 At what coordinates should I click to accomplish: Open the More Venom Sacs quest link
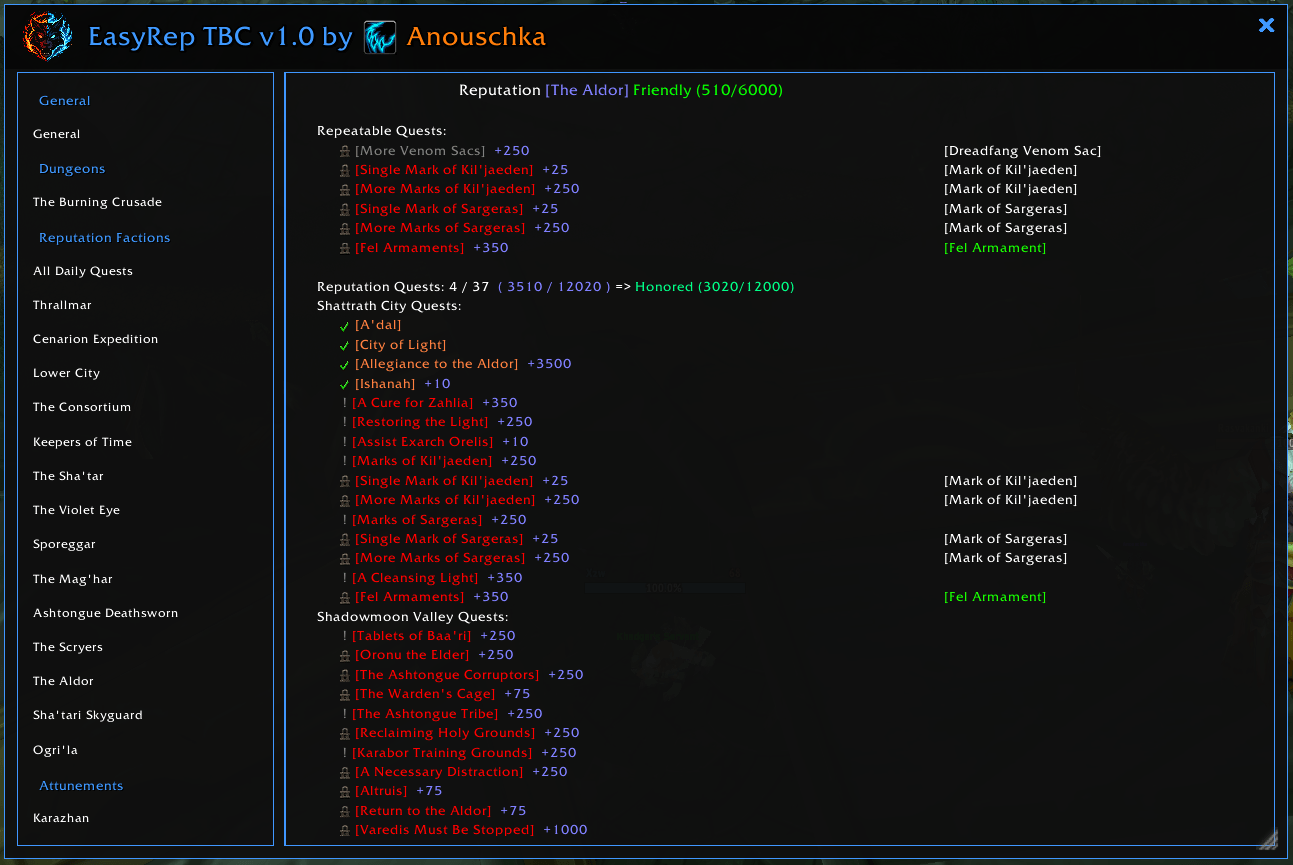(420, 151)
